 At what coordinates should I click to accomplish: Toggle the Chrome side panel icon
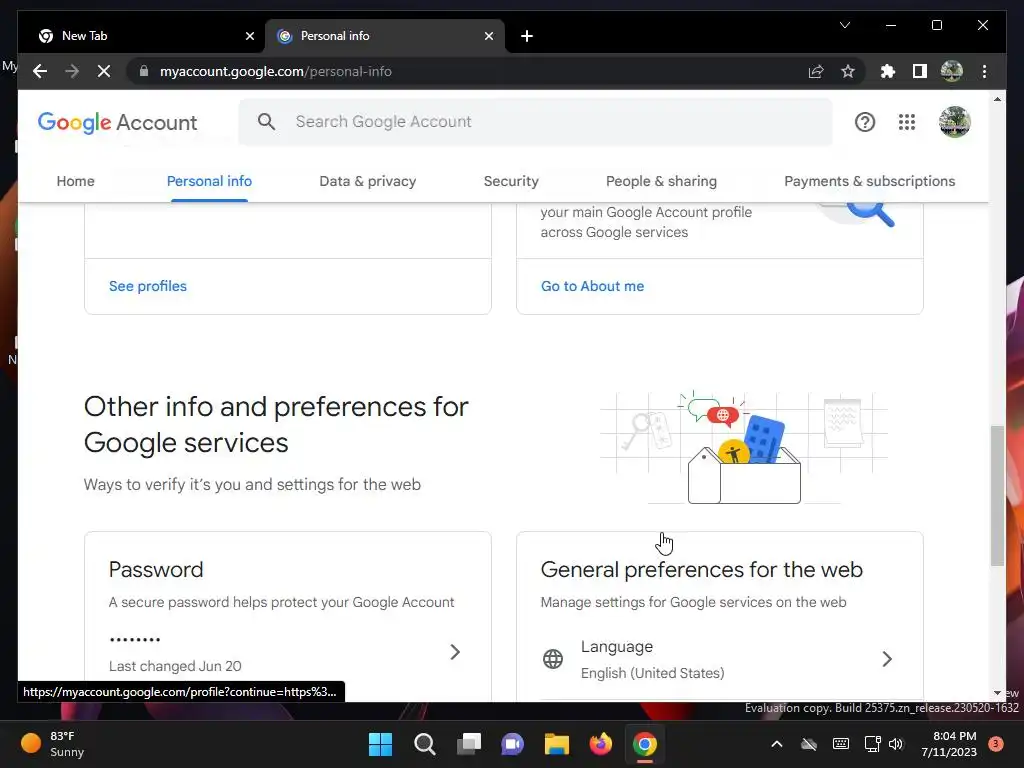pyautogui.click(x=920, y=71)
